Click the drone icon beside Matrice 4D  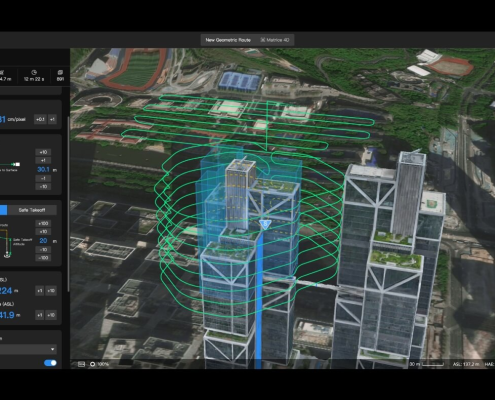[x=263, y=40]
